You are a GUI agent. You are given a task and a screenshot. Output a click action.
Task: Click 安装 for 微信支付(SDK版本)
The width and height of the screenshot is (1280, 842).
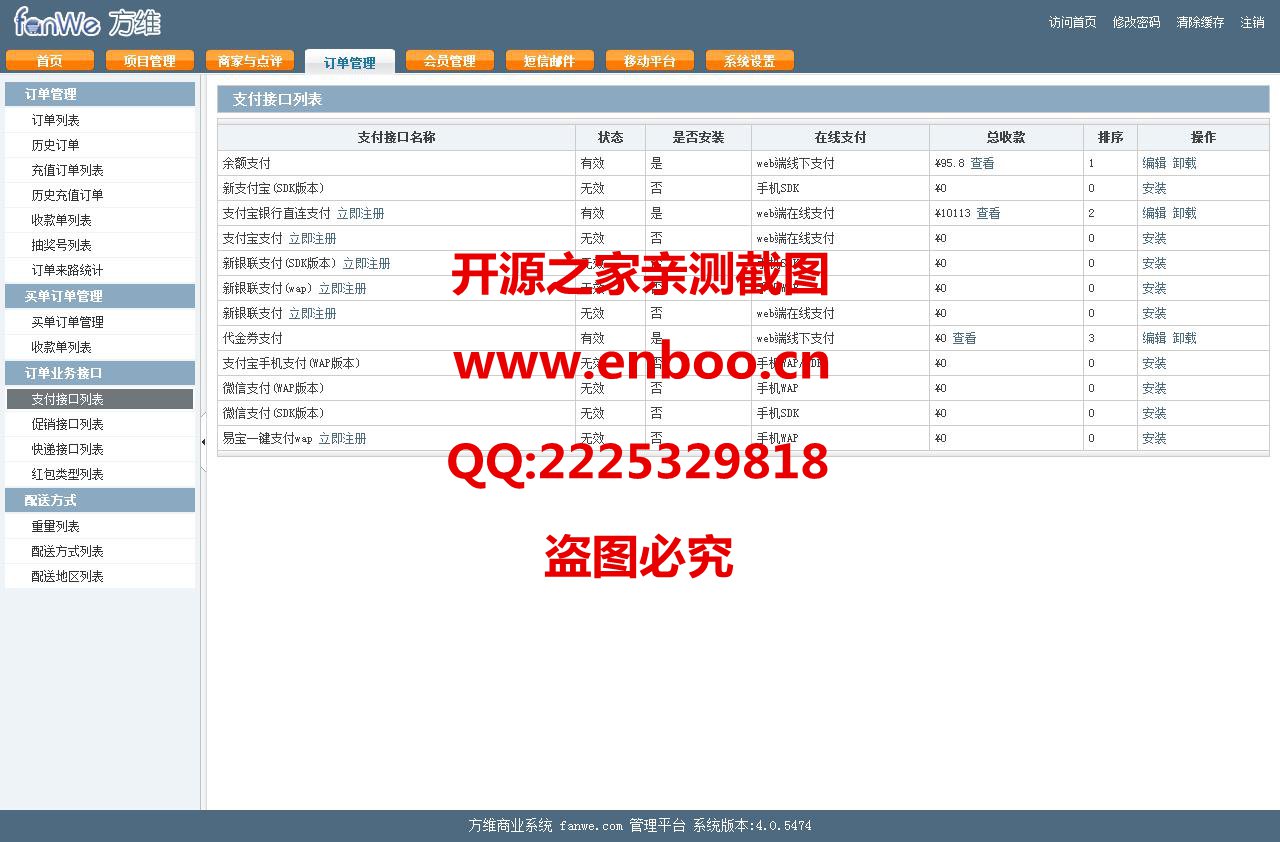tap(1154, 413)
